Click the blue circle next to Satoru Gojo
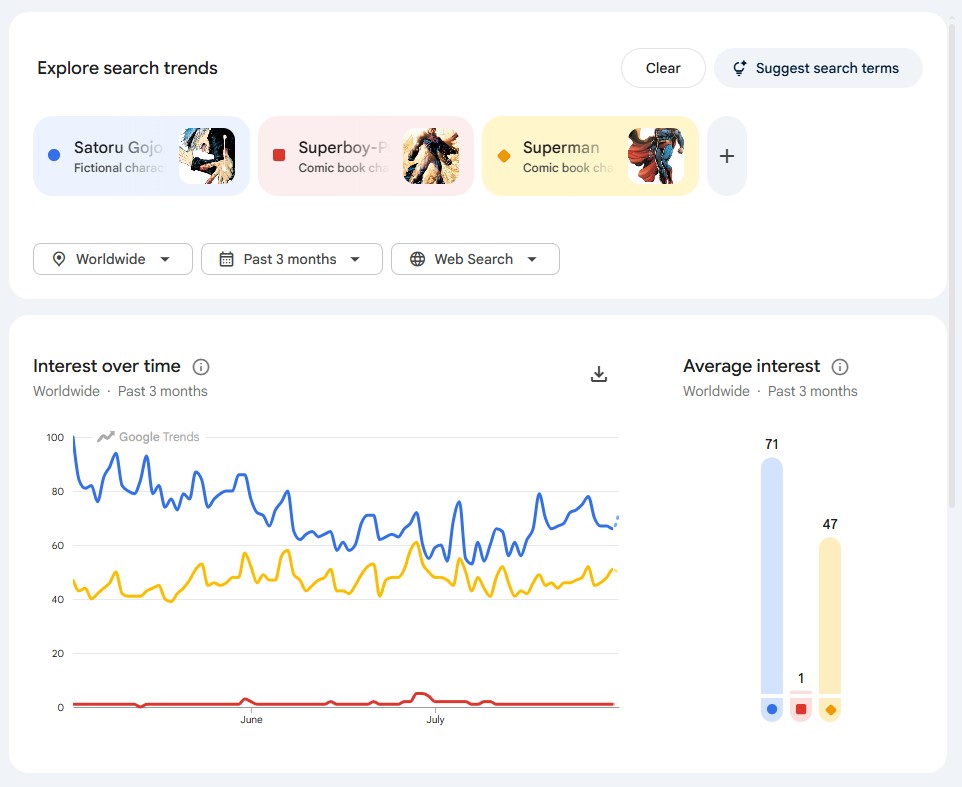This screenshot has height=787, width=962. pos(54,155)
